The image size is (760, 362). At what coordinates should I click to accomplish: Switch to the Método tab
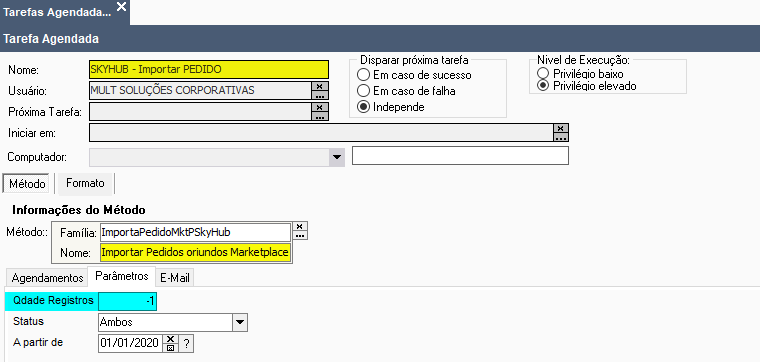[x=27, y=184]
